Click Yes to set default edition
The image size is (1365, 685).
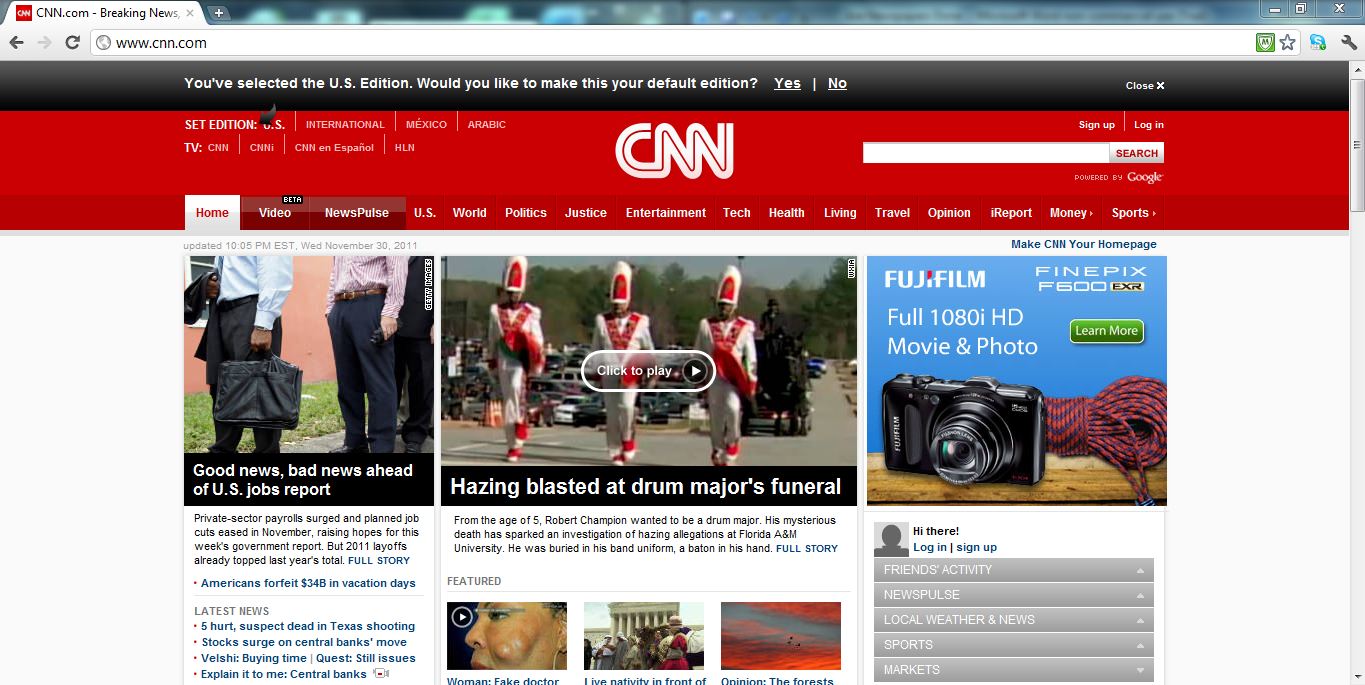[787, 83]
